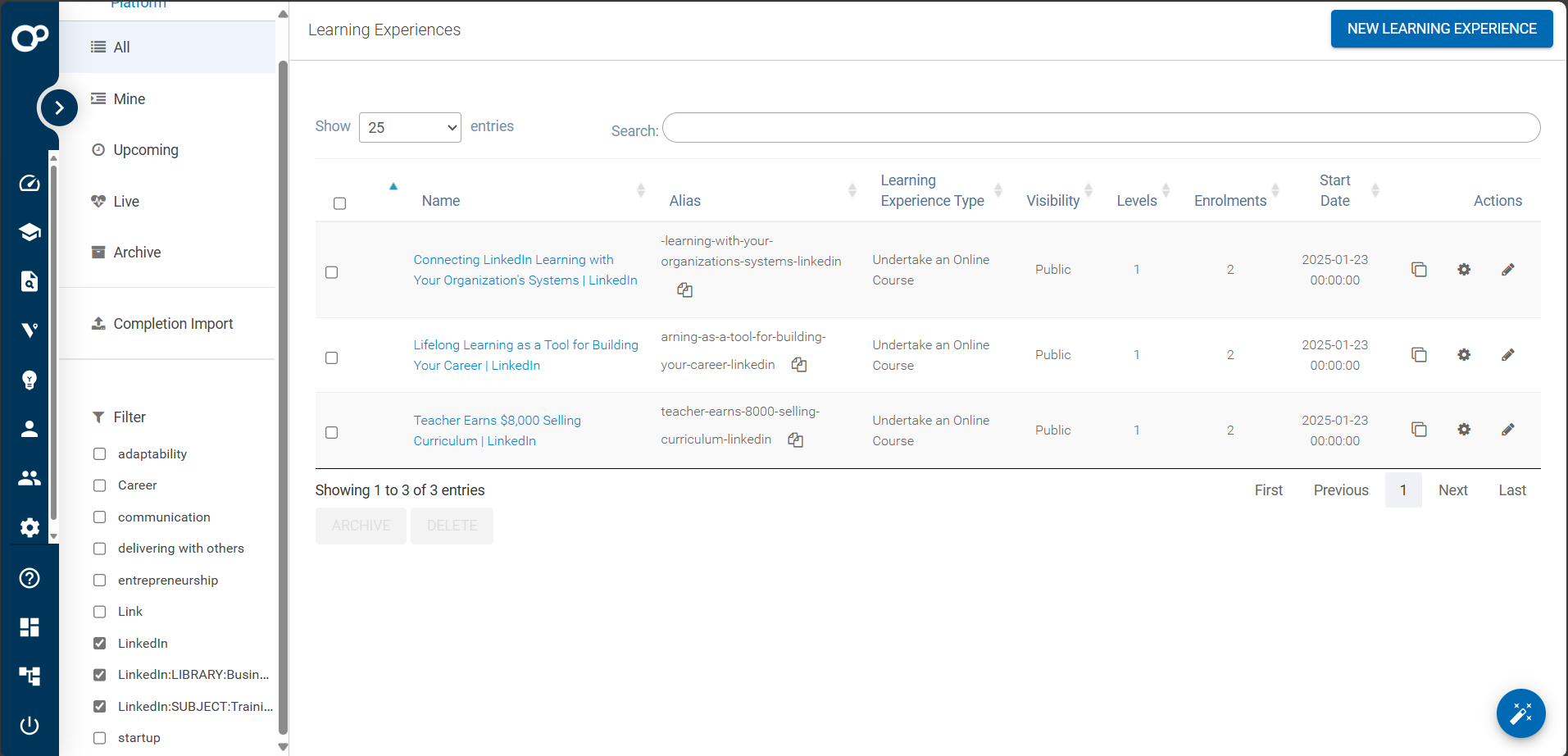This screenshot has height=756, width=1568.
Task: Click NEW LEARNING EXPERIENCE button
Action: point(1441,29)
